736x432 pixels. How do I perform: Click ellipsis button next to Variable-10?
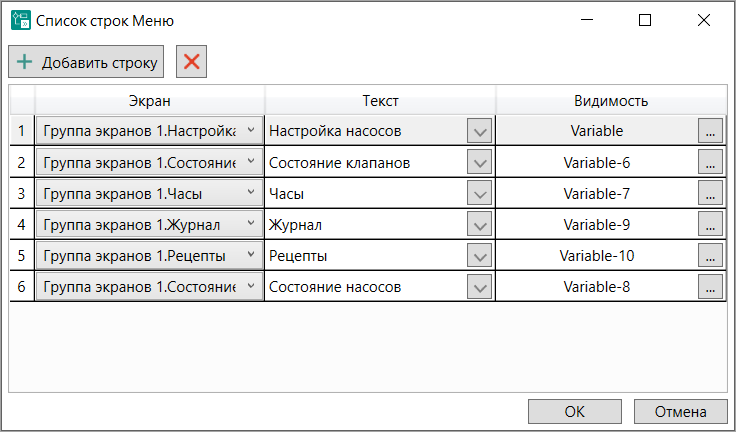click(710, 256)
